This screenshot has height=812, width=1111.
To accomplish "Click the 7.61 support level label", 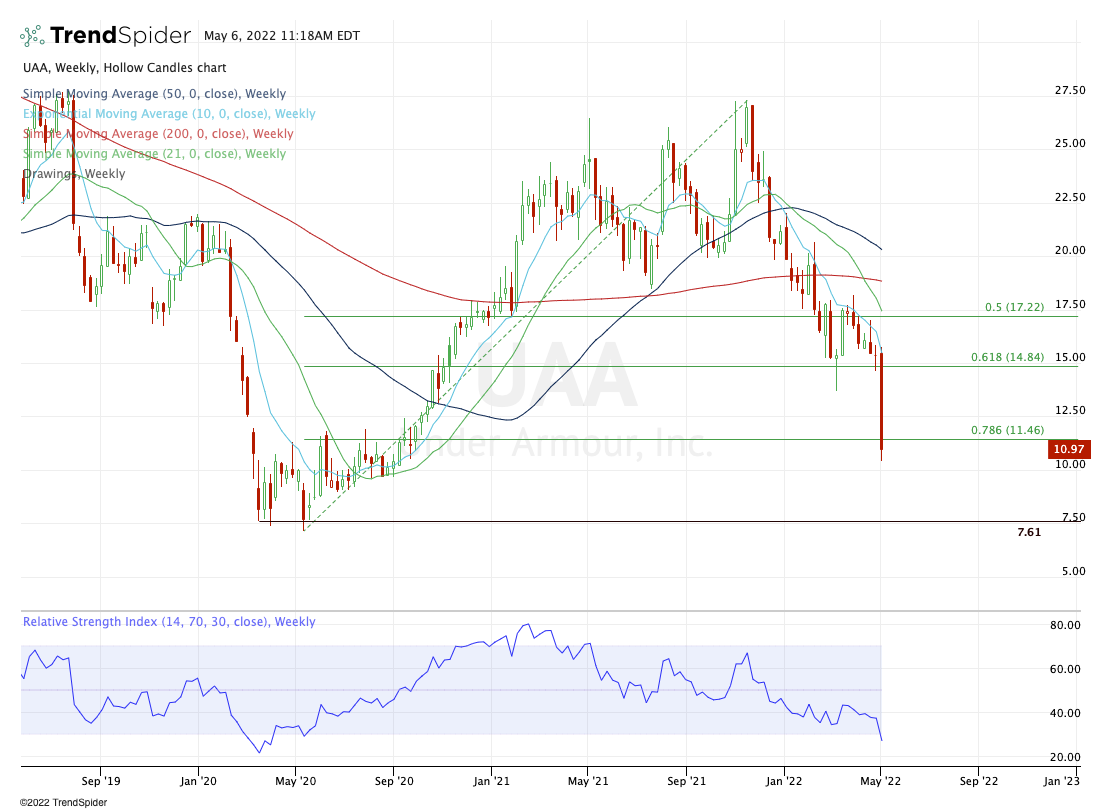I will 1028,532.
